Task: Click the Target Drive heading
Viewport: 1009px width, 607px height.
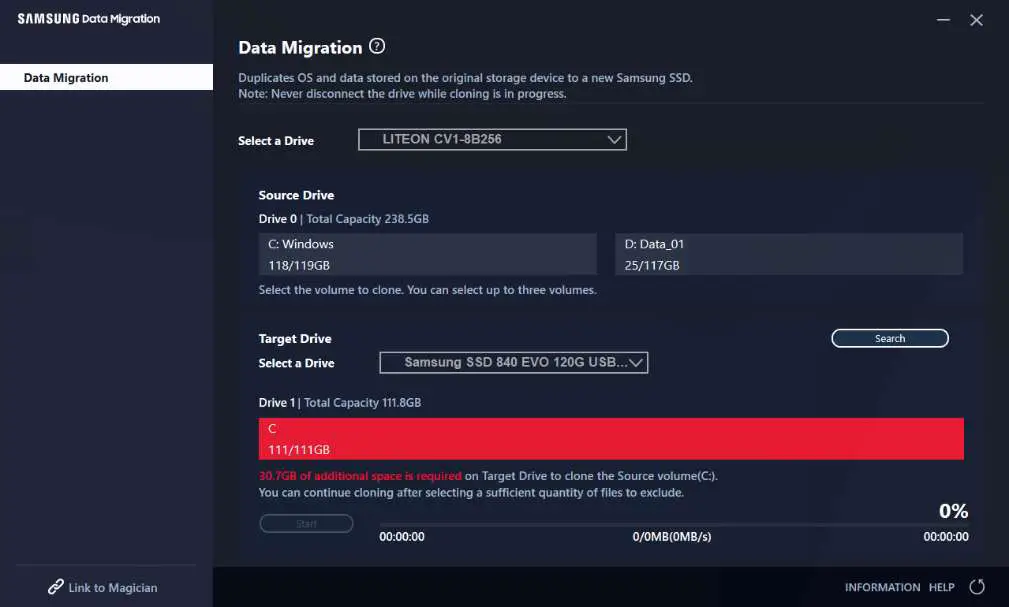Action: coord(295,339)
